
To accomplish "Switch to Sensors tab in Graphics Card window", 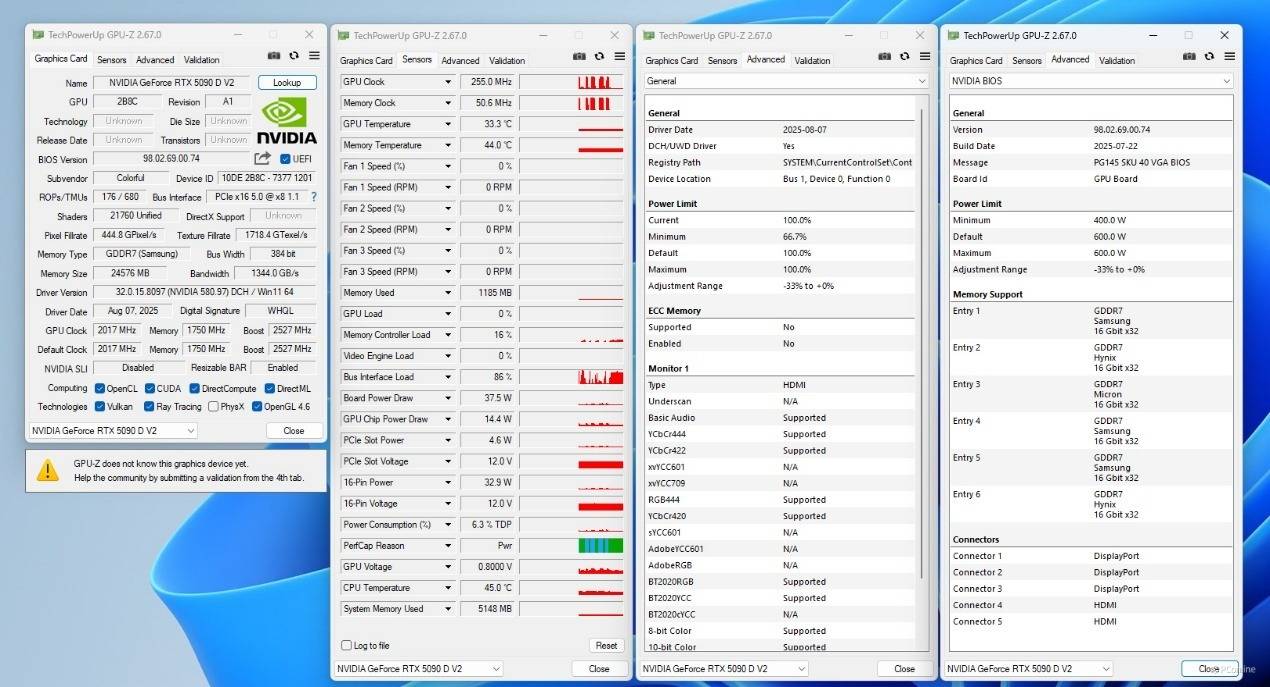I will click(111, 60).
